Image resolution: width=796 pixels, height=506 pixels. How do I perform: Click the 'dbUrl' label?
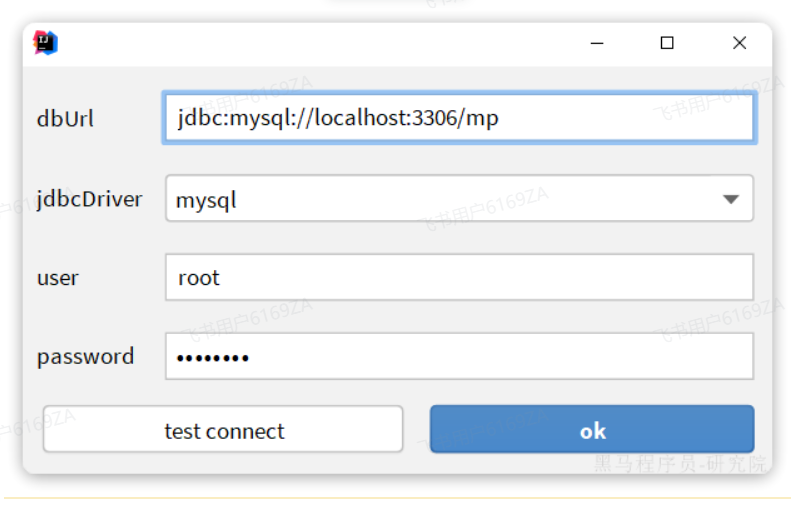(x=65, y=119)
